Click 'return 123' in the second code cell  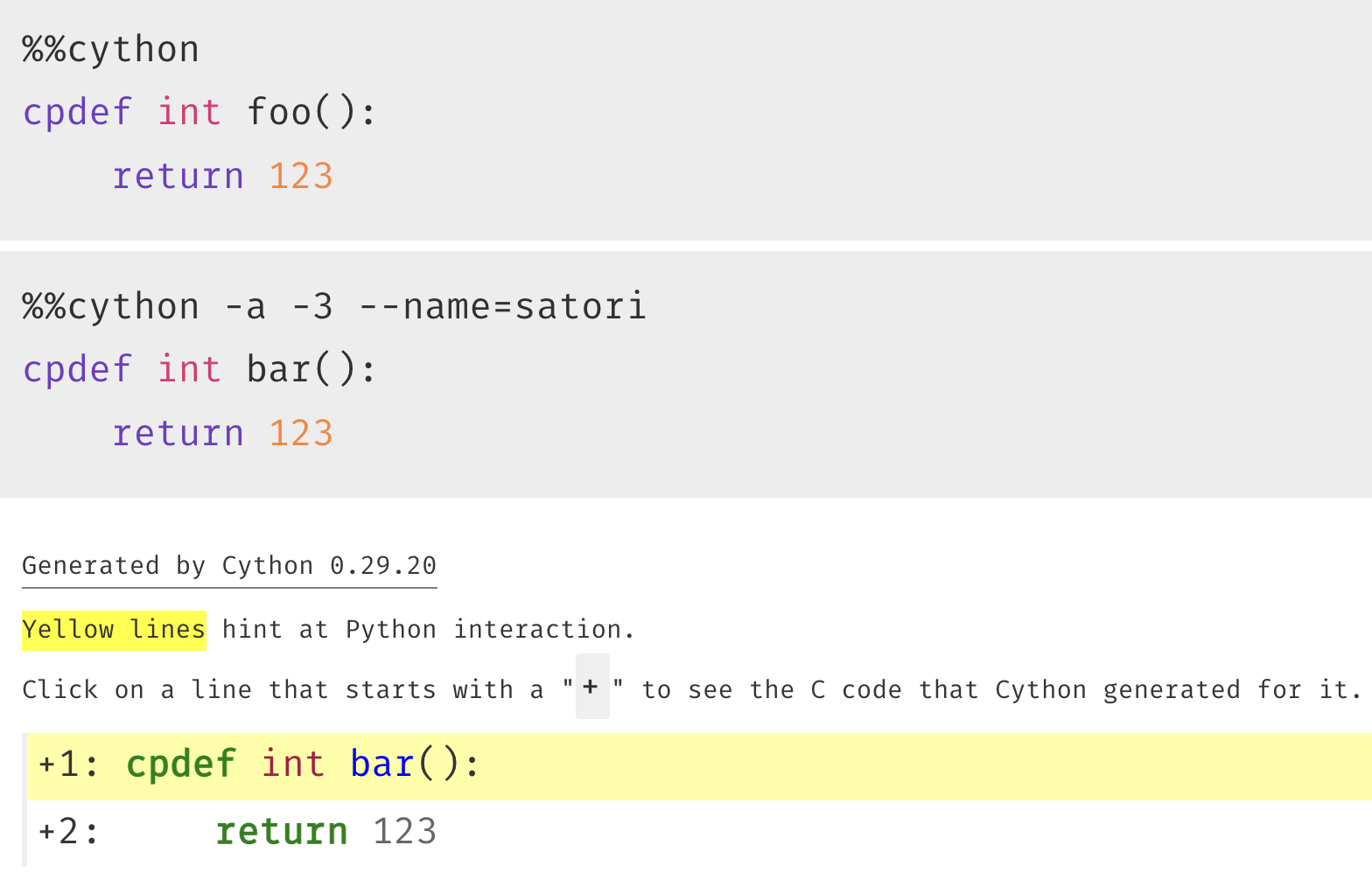pyautogui.click(x=222, y=434)
